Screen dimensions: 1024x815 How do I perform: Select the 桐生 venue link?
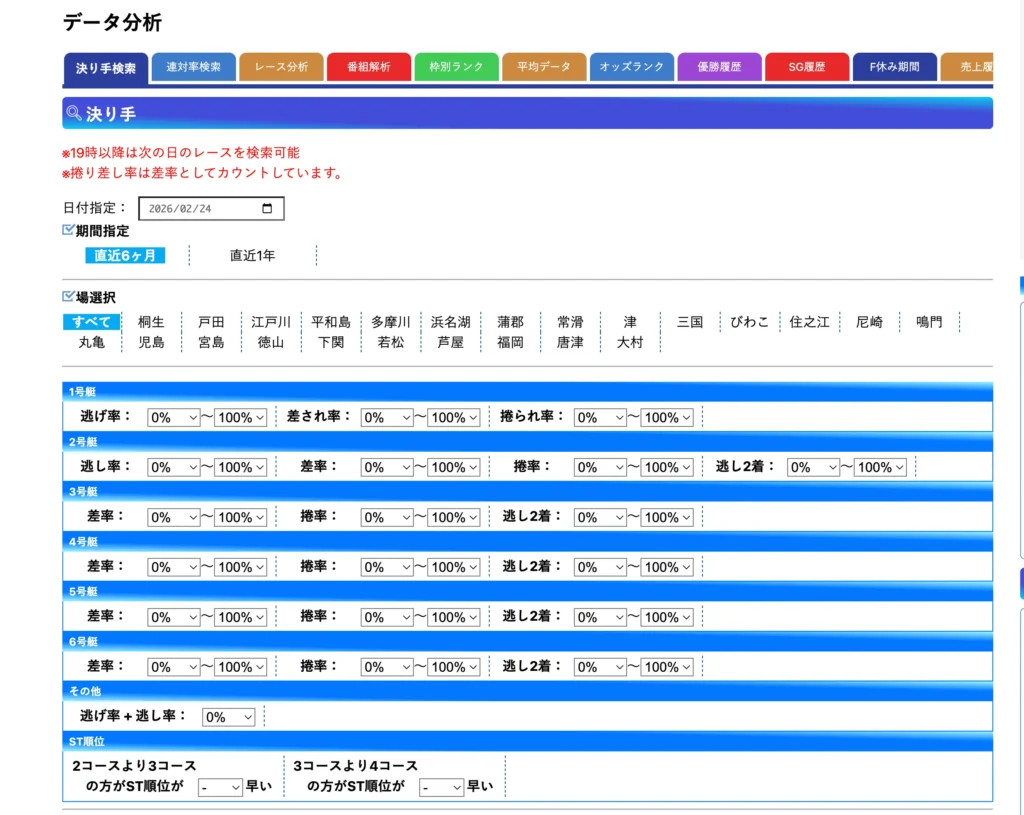tap(151, 321)
